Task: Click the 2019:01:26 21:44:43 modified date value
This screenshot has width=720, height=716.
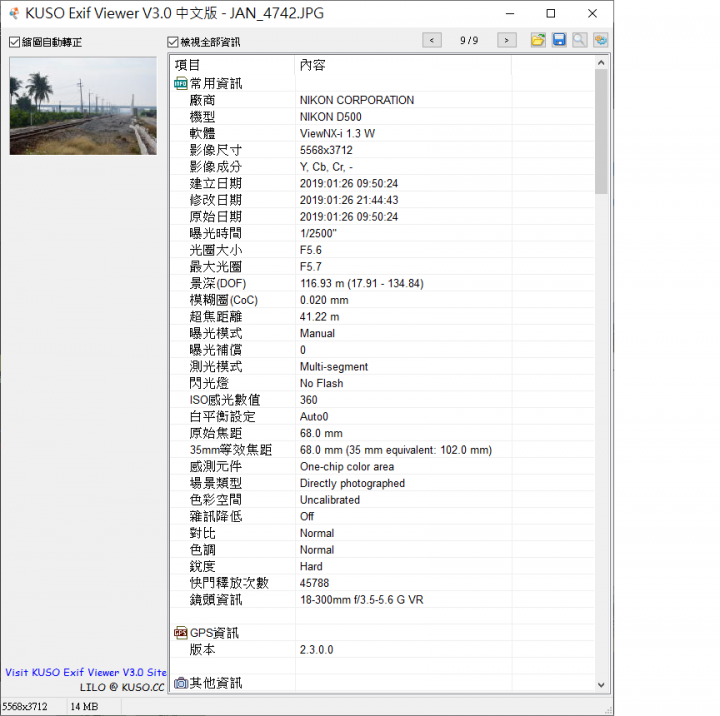Action: click(x=349, y=200)
